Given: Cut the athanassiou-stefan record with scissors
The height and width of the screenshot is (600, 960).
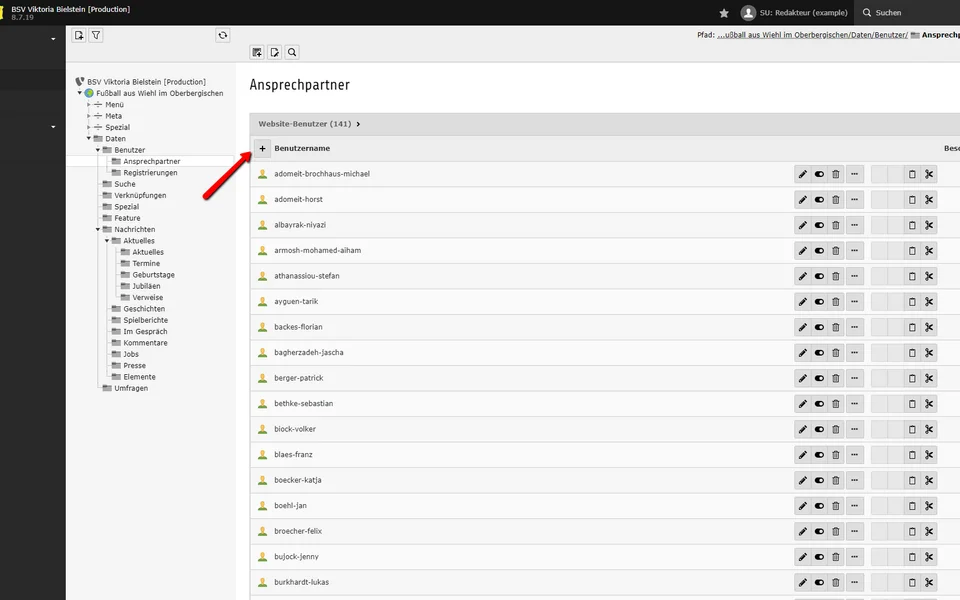Looking at the screenshot, I should [x=929, y=276].
